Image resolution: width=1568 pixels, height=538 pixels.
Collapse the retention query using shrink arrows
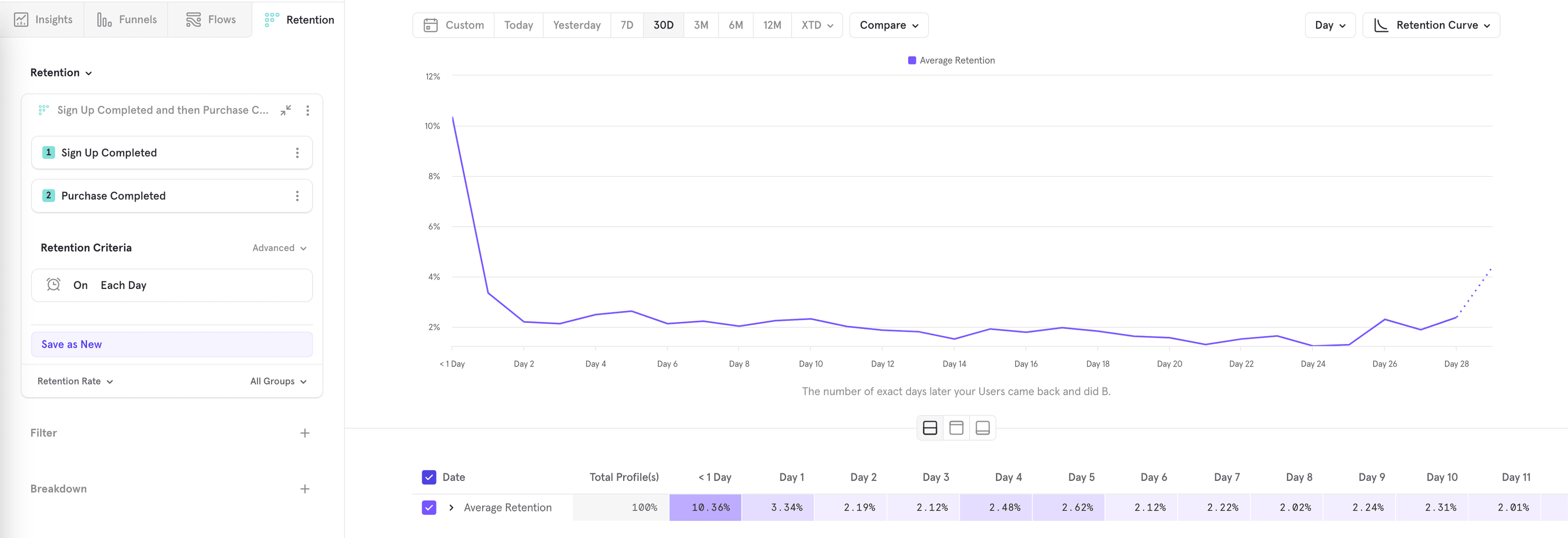[x=285, y=110]
